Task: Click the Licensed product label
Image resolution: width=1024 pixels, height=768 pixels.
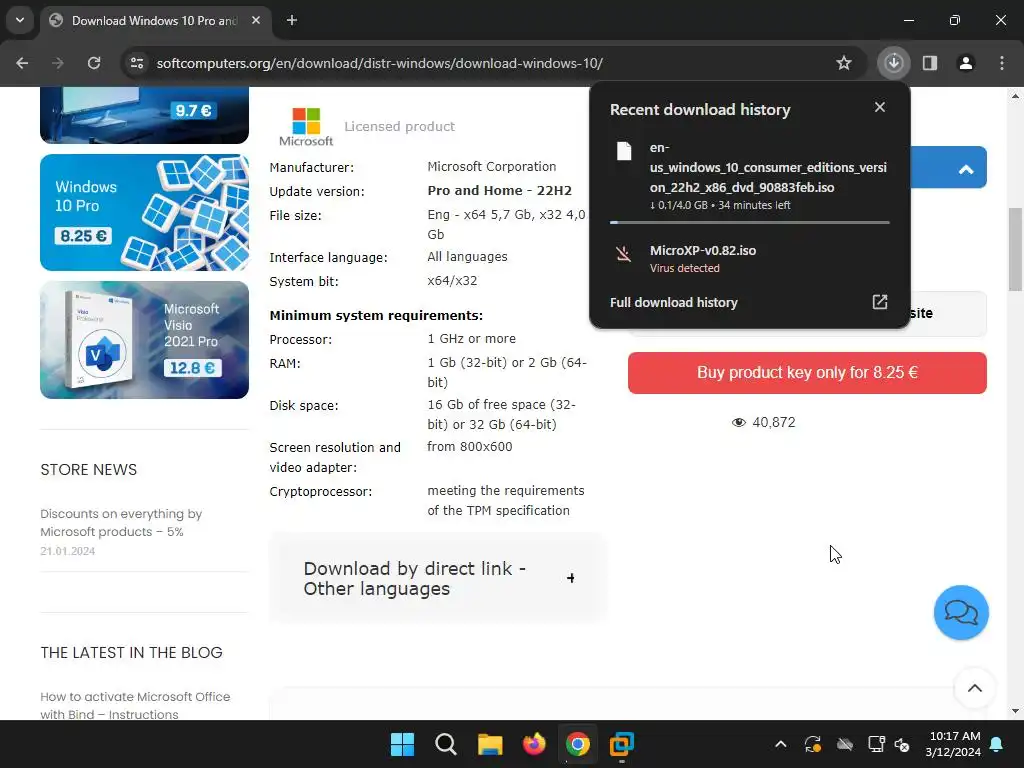Action: pos(399,127)
